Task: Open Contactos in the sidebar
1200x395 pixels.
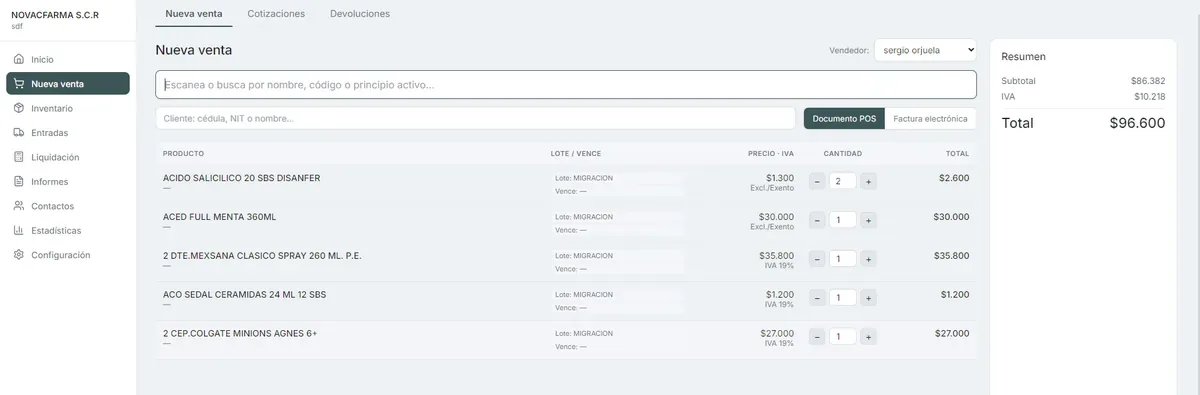Action: tap(68, 206)
